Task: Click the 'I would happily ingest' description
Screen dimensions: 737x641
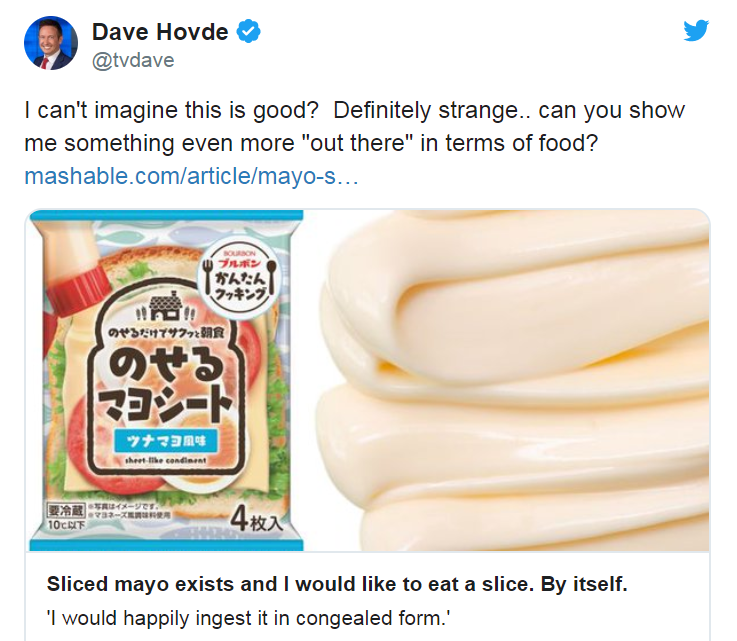Action: [x=248, y=618]
